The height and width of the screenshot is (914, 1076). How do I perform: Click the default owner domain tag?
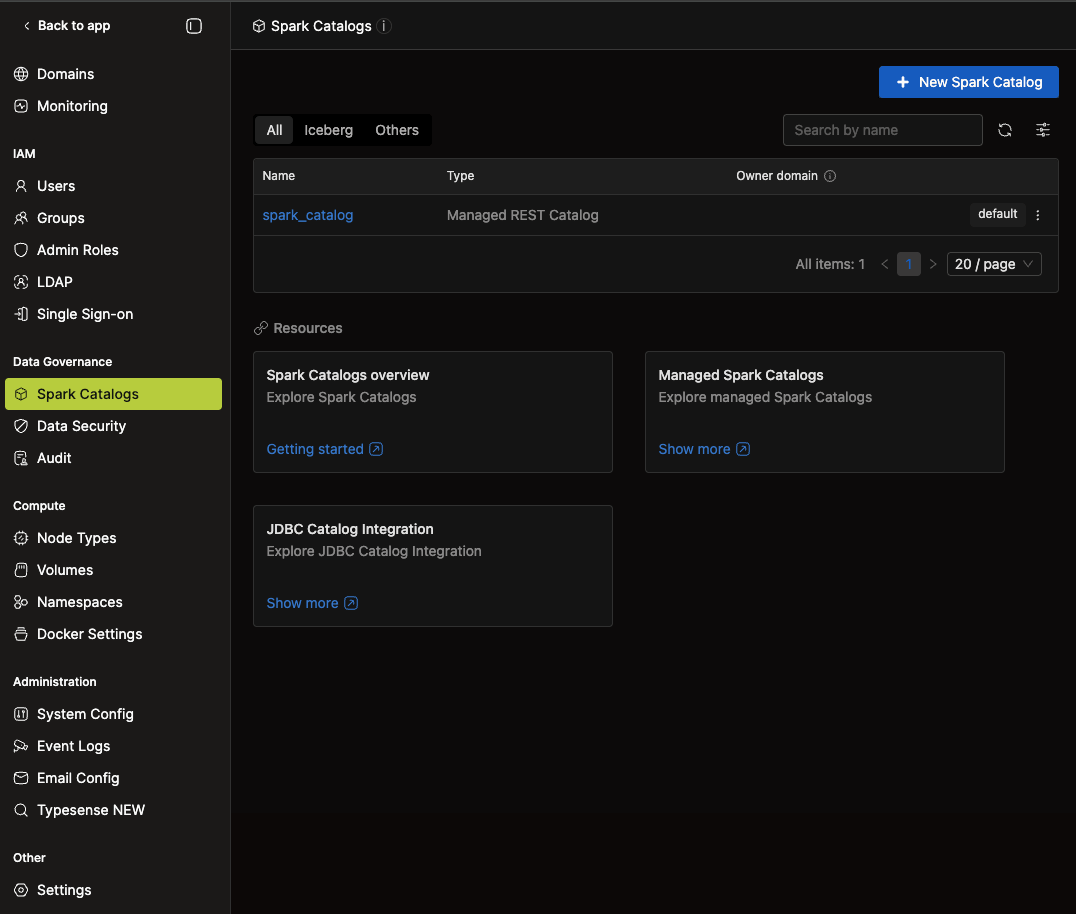997,214
